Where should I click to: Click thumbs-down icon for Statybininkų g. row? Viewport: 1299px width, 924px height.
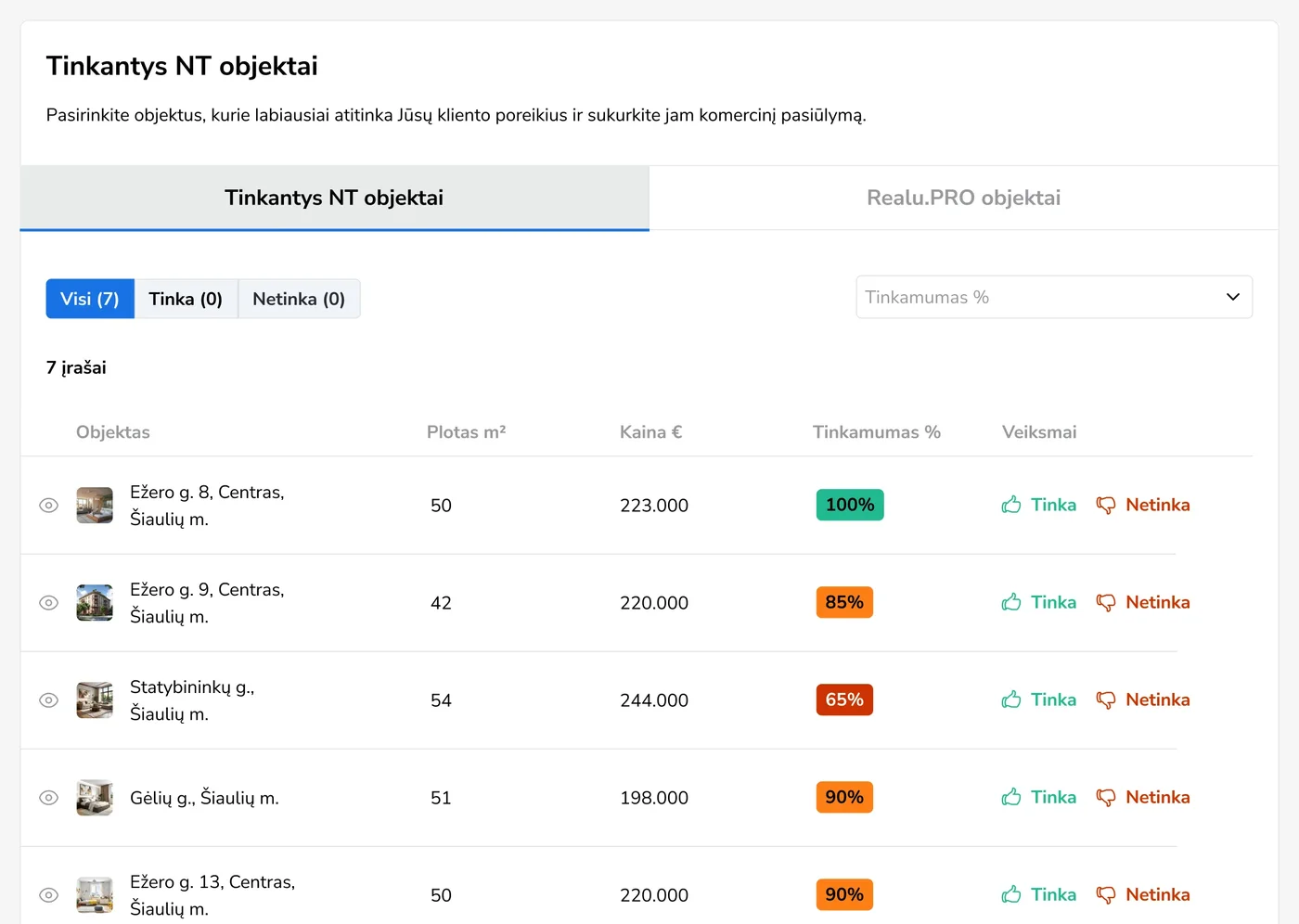[x=1106, y=699]
